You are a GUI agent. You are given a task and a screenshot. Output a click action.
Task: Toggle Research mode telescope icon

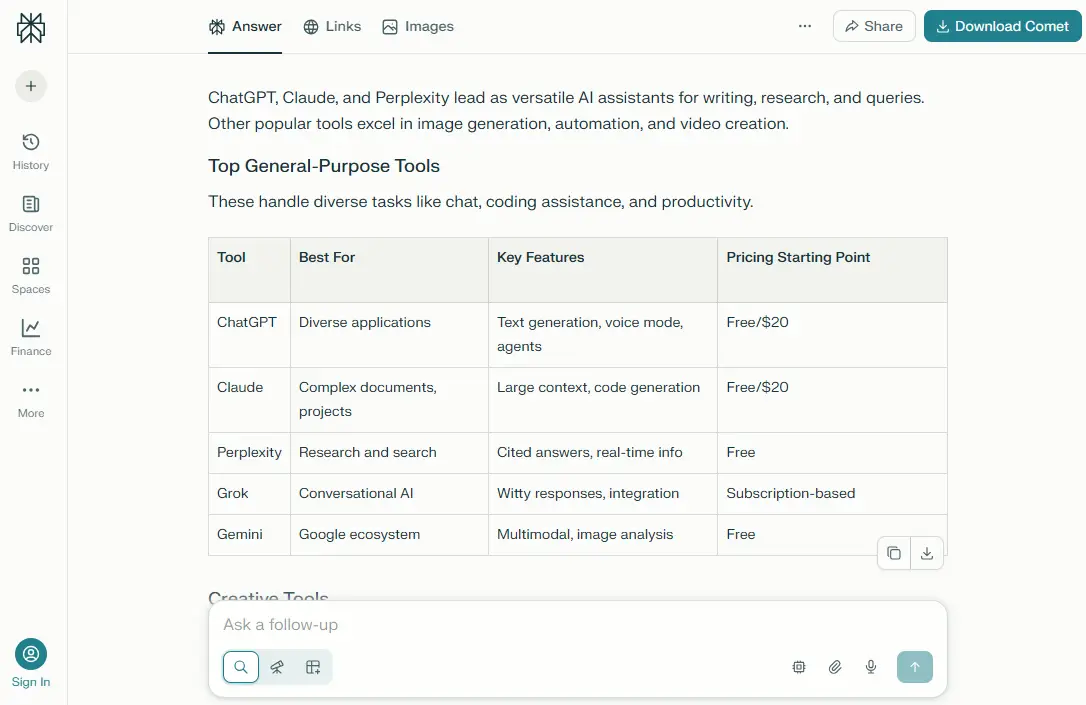[277, 667]
